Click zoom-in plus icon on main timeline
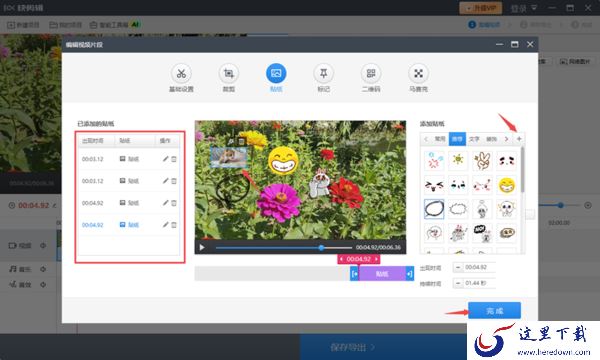Viewport: 600px width, 360px height. pos(588,205)
